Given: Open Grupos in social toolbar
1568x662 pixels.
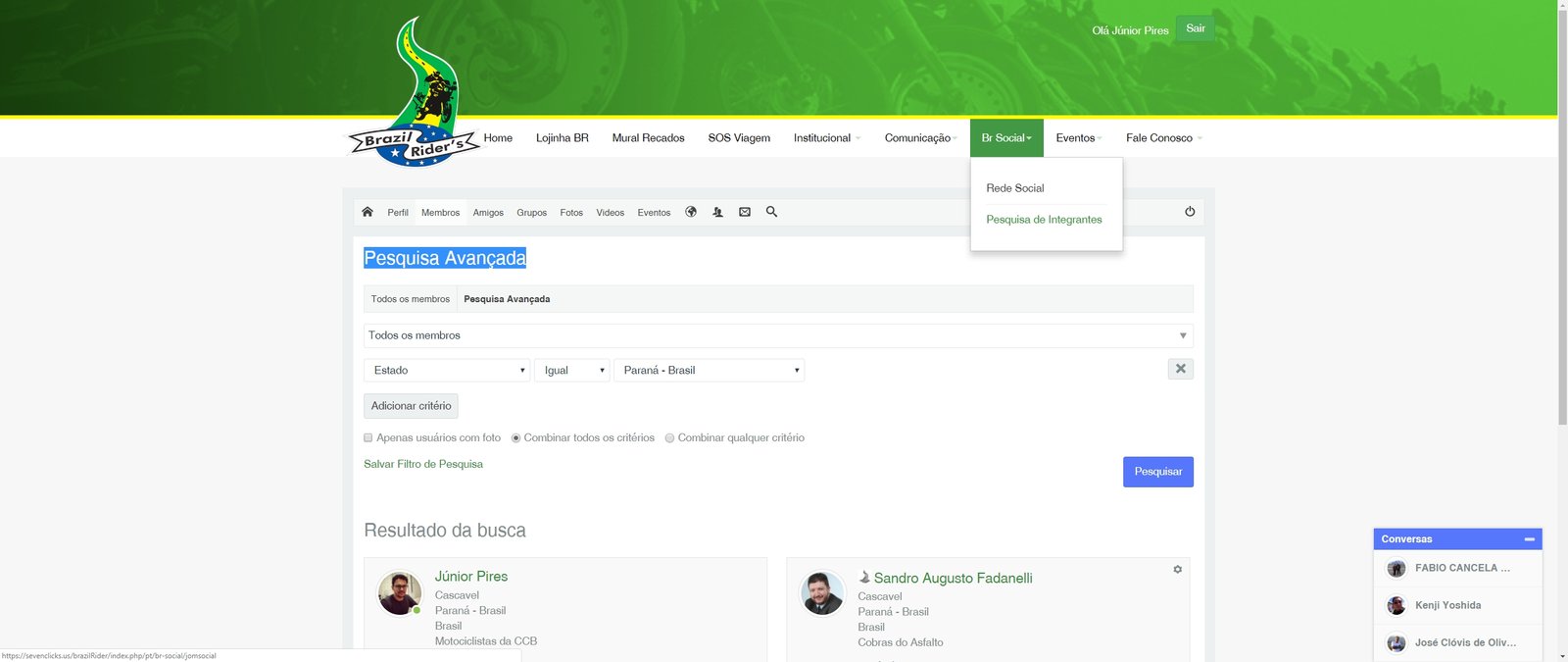Looking at the screenshot, I should click(532, 213).
